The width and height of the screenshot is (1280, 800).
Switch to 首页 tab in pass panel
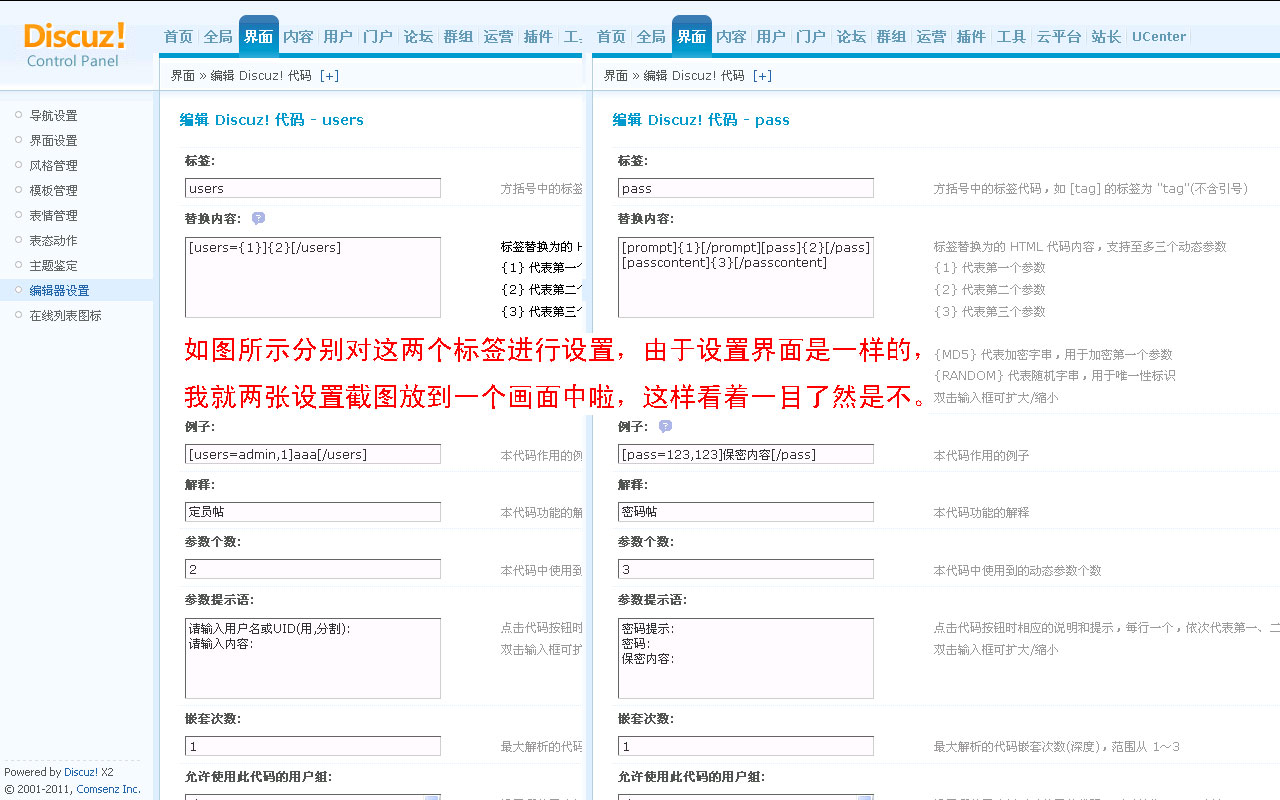click(x=611, y=37)
